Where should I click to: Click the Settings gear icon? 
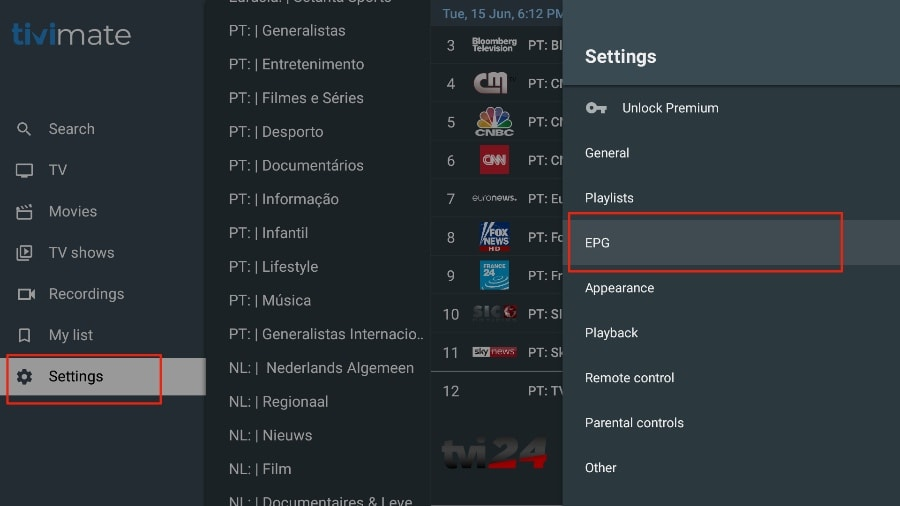click(x=25, y=377)
